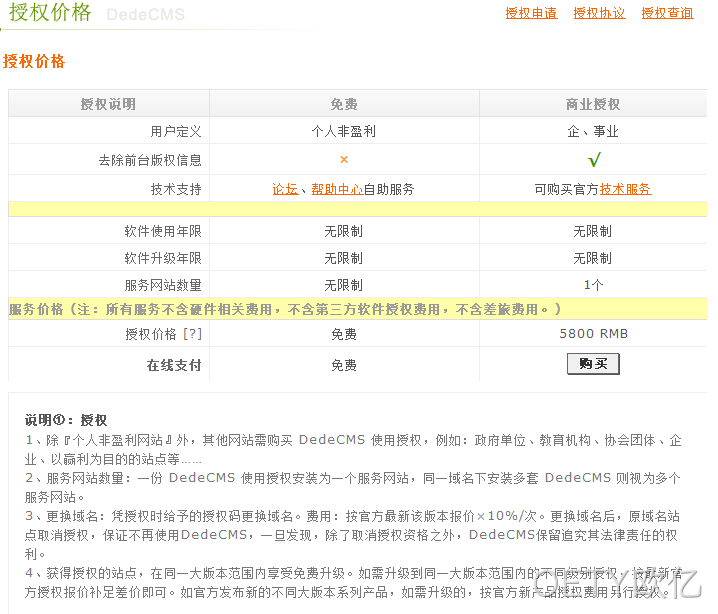Click the orange cross icon under 免费
Image resolution: width=718 pixels, height=614 pixels.
(344, 159)
